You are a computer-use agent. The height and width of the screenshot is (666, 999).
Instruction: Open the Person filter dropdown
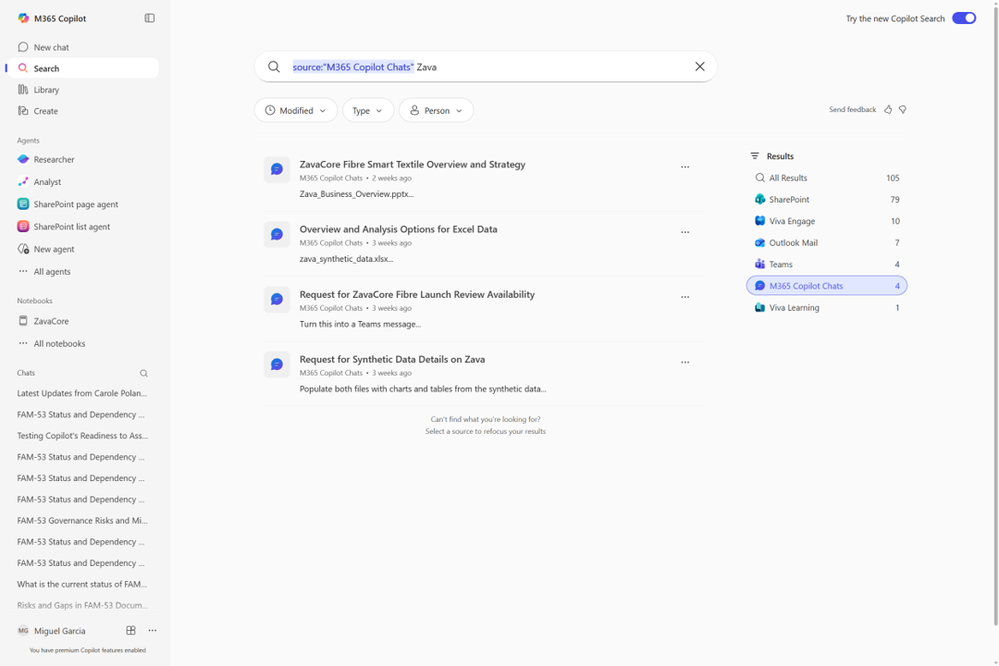436,110
